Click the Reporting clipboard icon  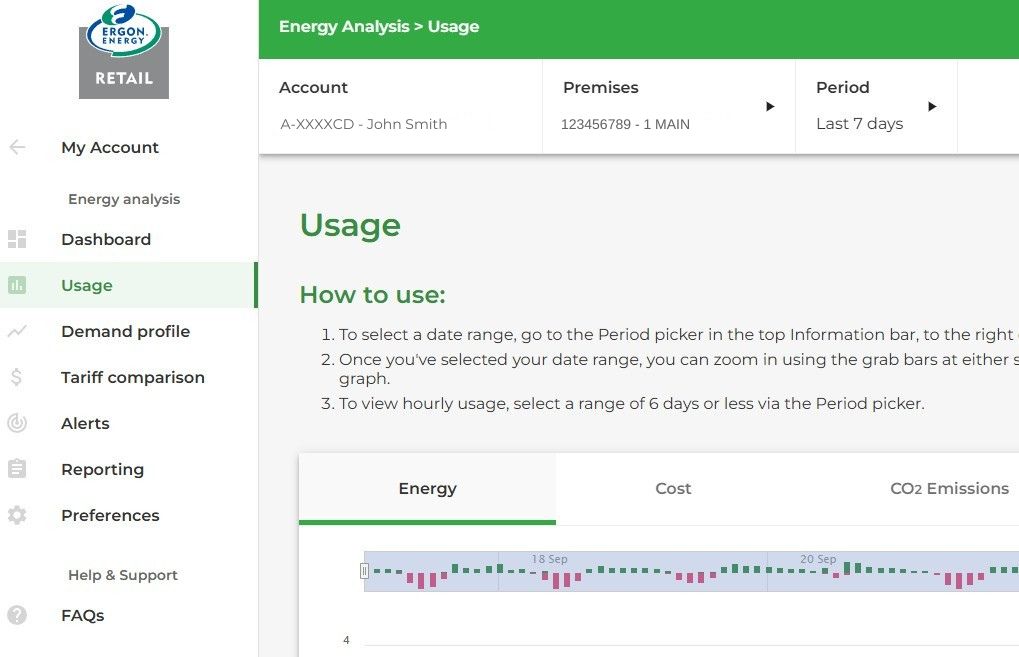coord(16,469)
